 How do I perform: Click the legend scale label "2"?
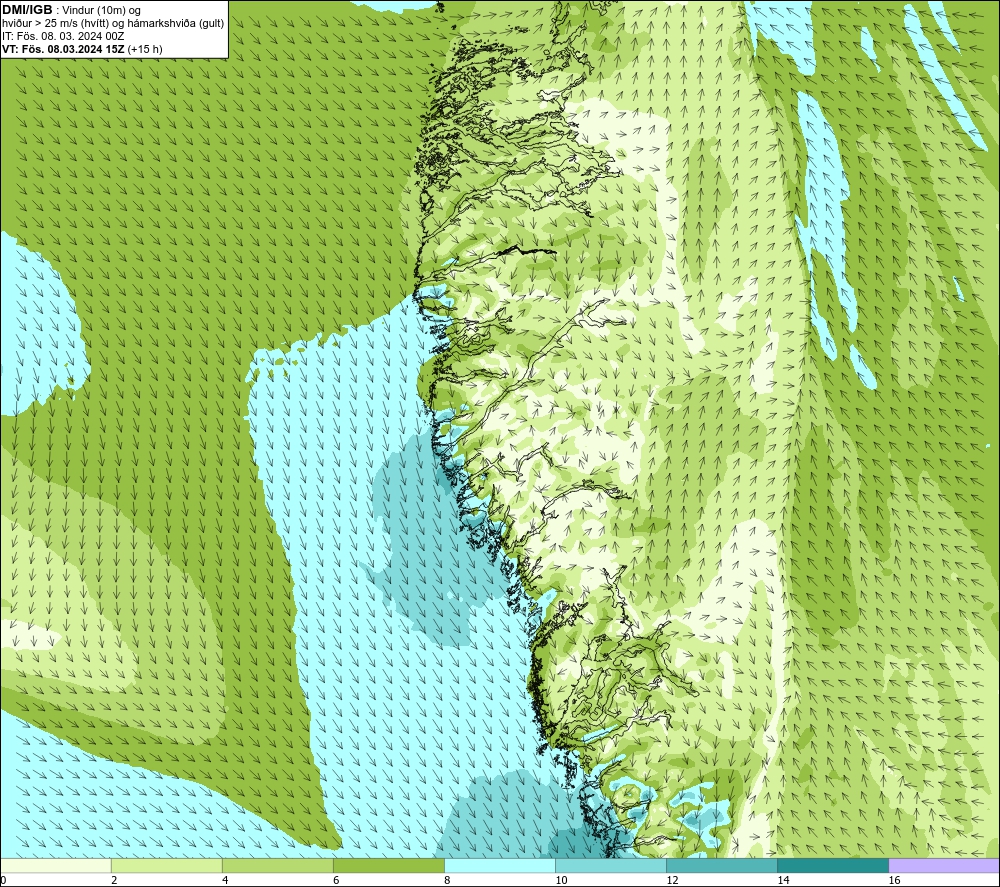(114, 880)
